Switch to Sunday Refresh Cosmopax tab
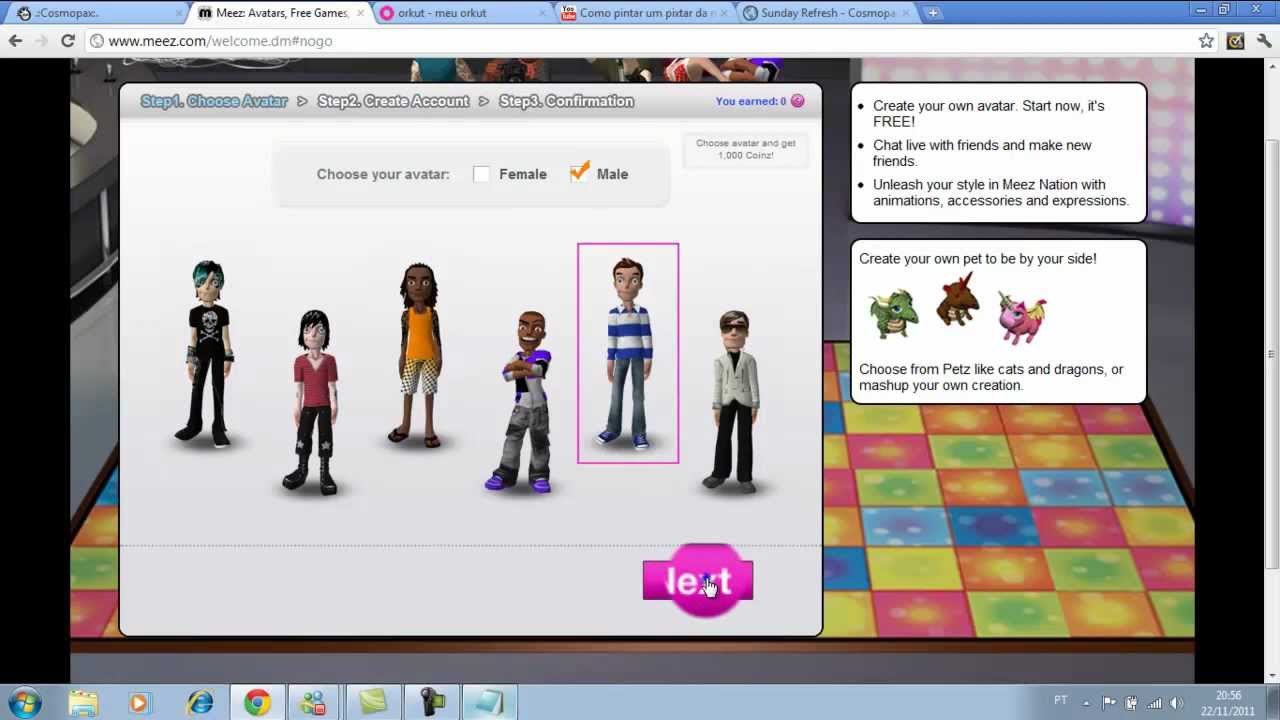 [827, 13]
